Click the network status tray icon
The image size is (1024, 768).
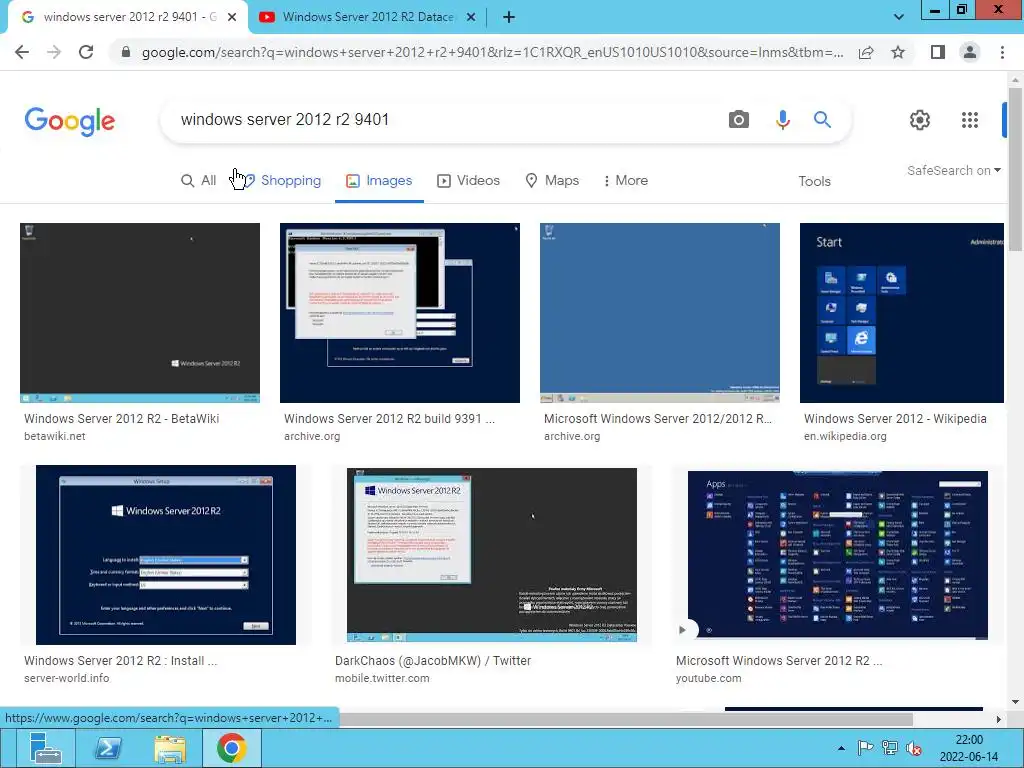(x=889, y=748)
